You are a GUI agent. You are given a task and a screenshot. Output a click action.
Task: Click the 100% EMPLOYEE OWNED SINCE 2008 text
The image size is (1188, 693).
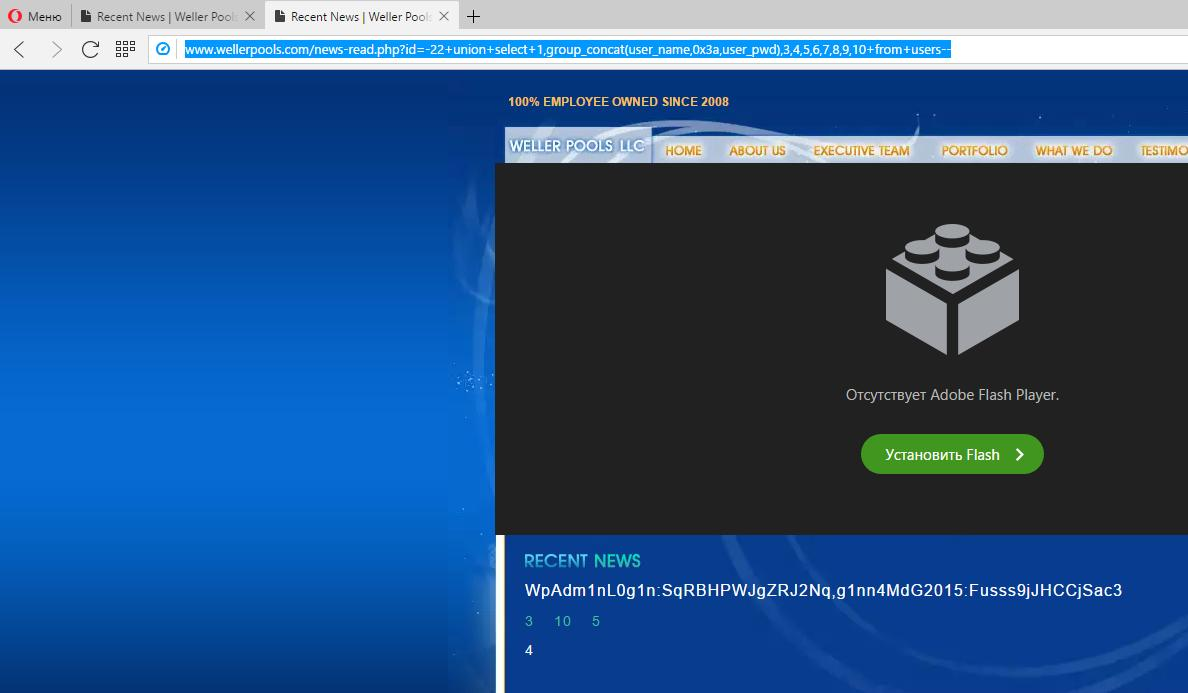tap(618, 101)
